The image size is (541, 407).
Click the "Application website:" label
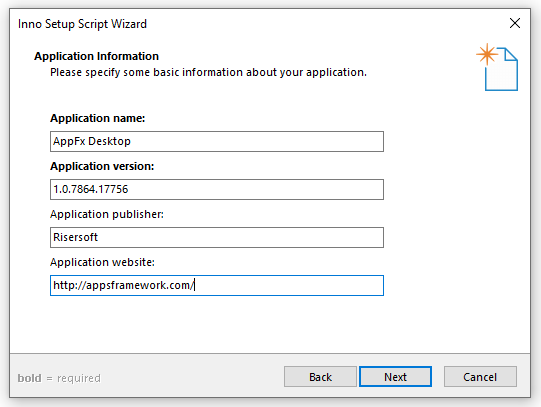102,262
